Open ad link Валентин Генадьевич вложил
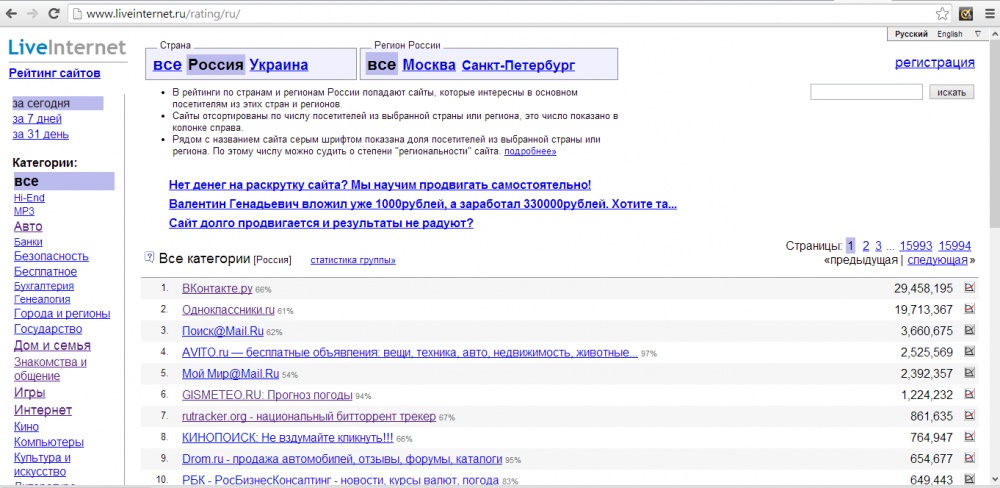1000x488 pixels. [x=423, y=204]
